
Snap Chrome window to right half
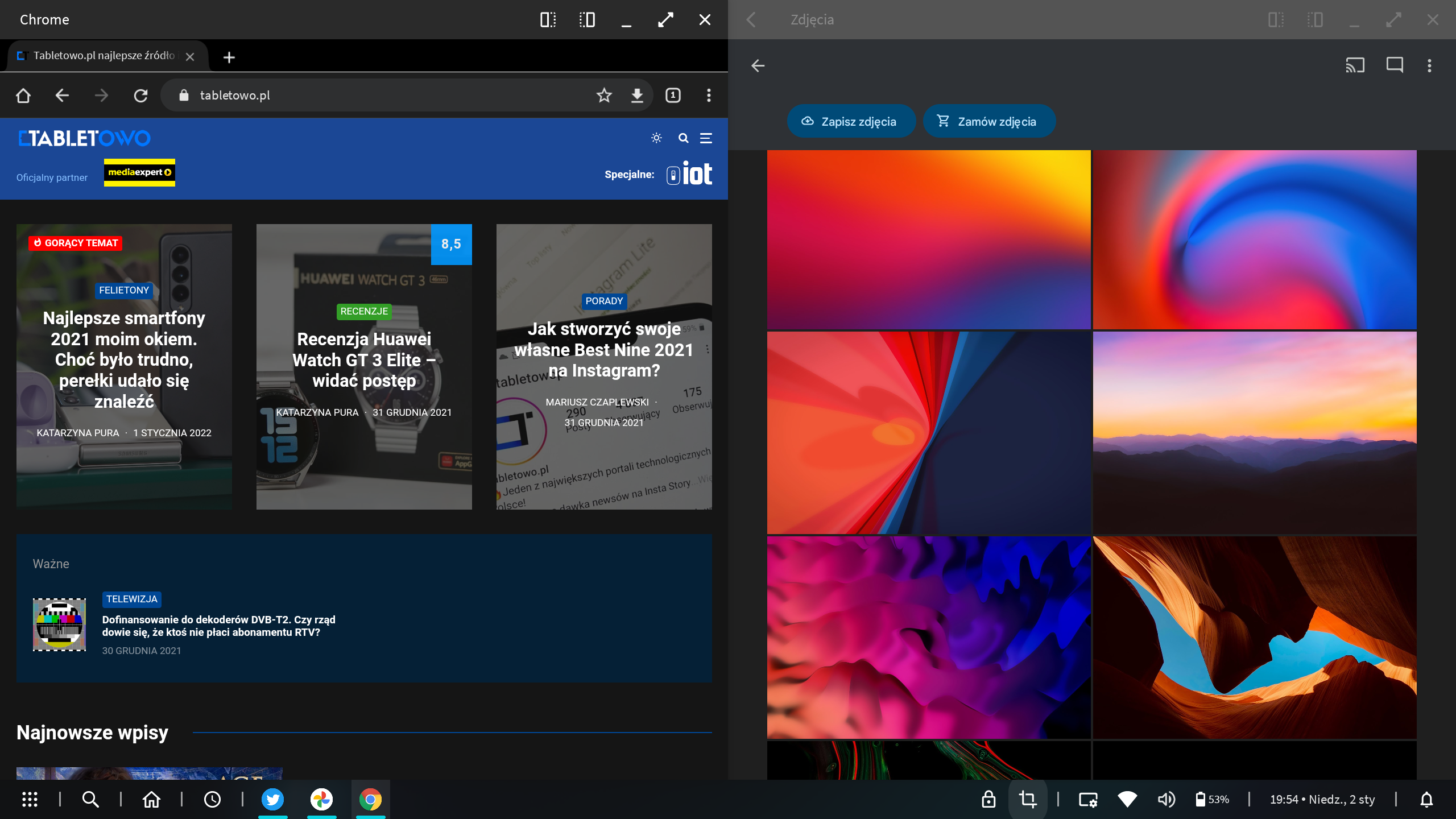587,20
